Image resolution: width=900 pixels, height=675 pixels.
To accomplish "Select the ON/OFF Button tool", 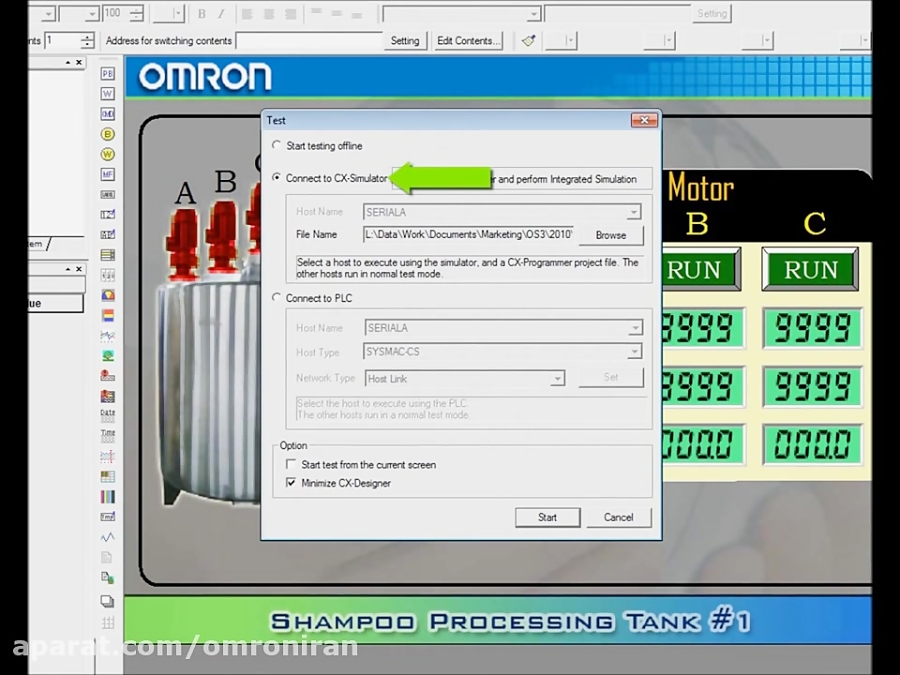I will pos(107,73).
